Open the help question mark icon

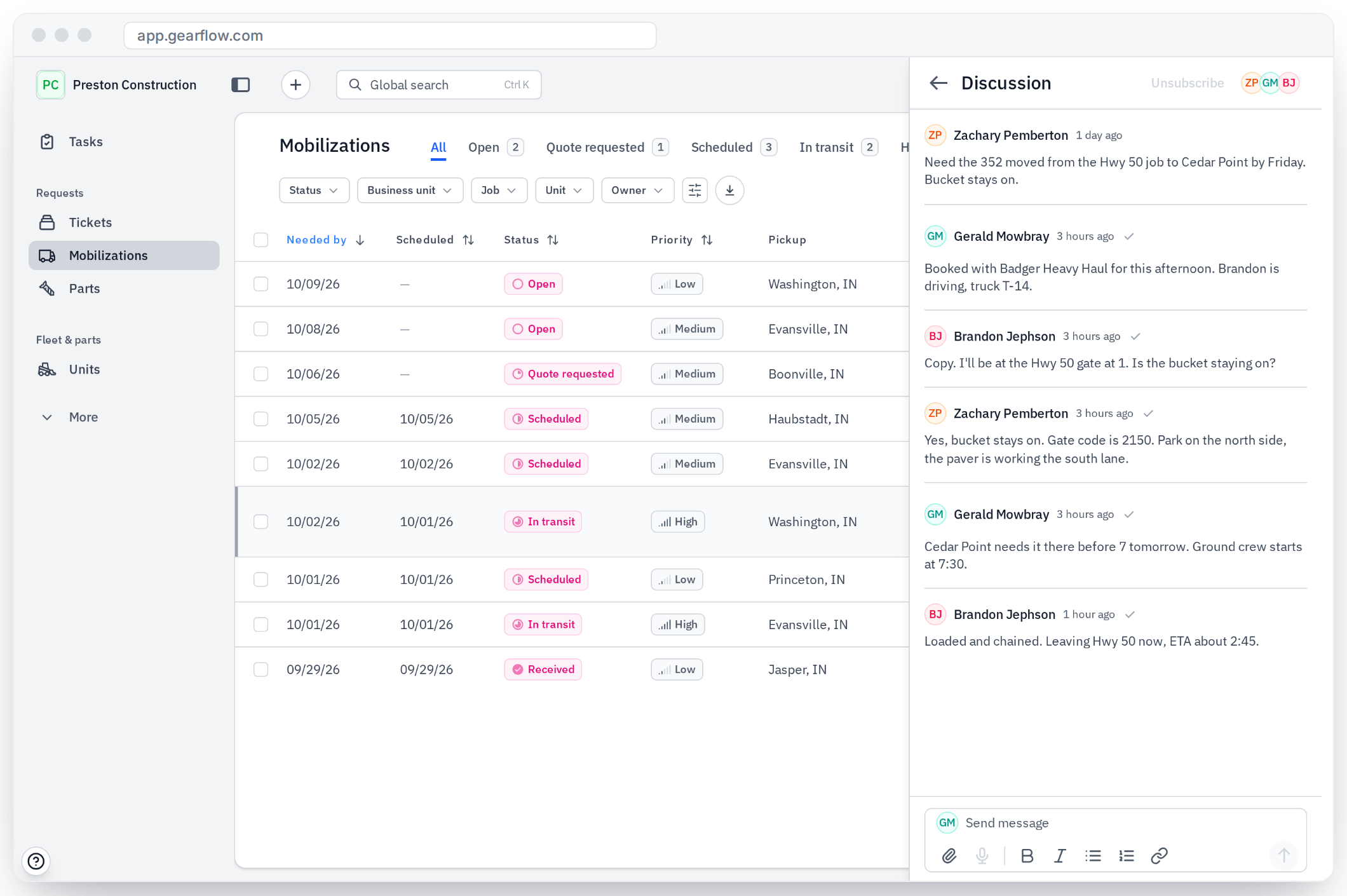pyautogui.click(x=36, y=861)
